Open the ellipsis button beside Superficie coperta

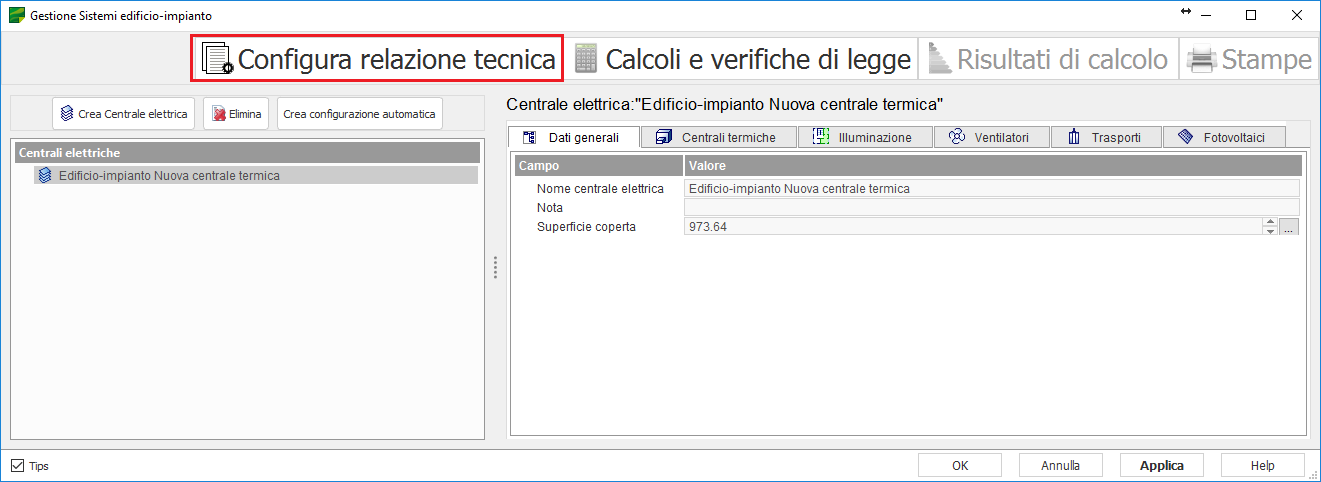[1289, 228]
